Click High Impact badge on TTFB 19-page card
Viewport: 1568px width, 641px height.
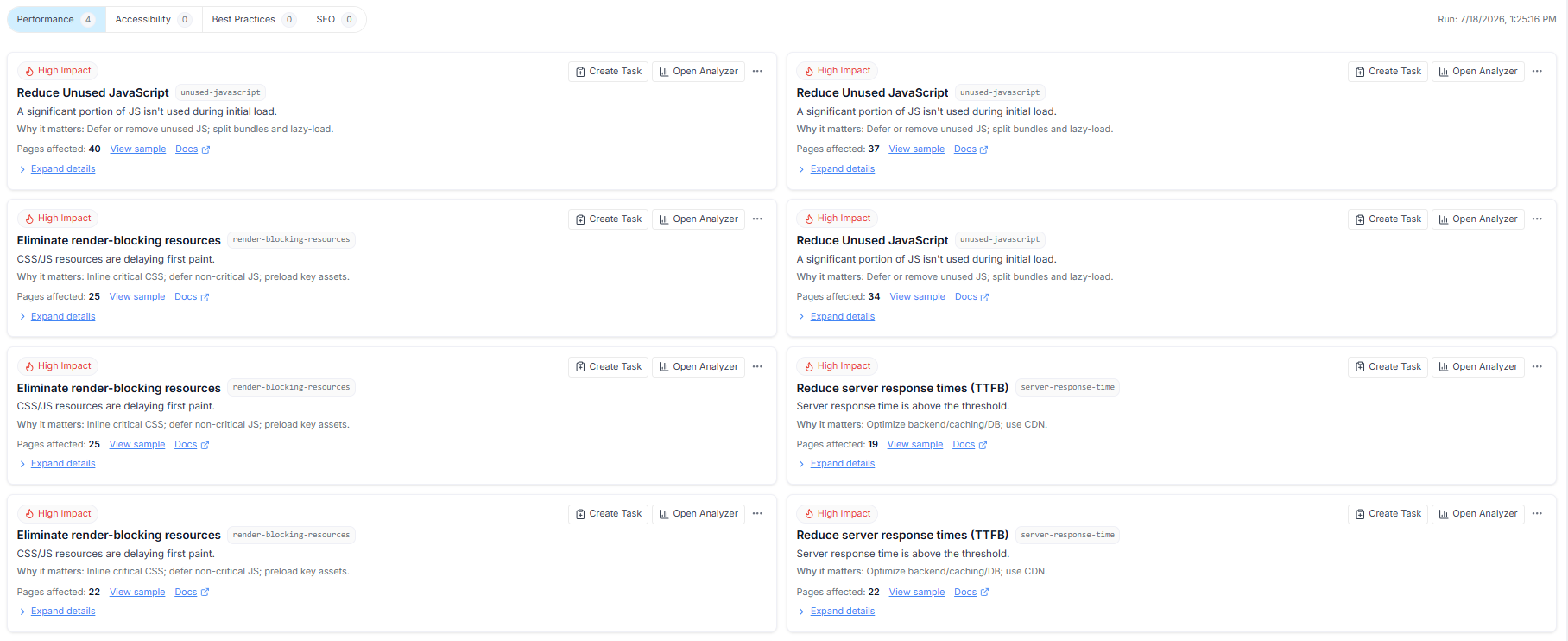tap(838, 366)
